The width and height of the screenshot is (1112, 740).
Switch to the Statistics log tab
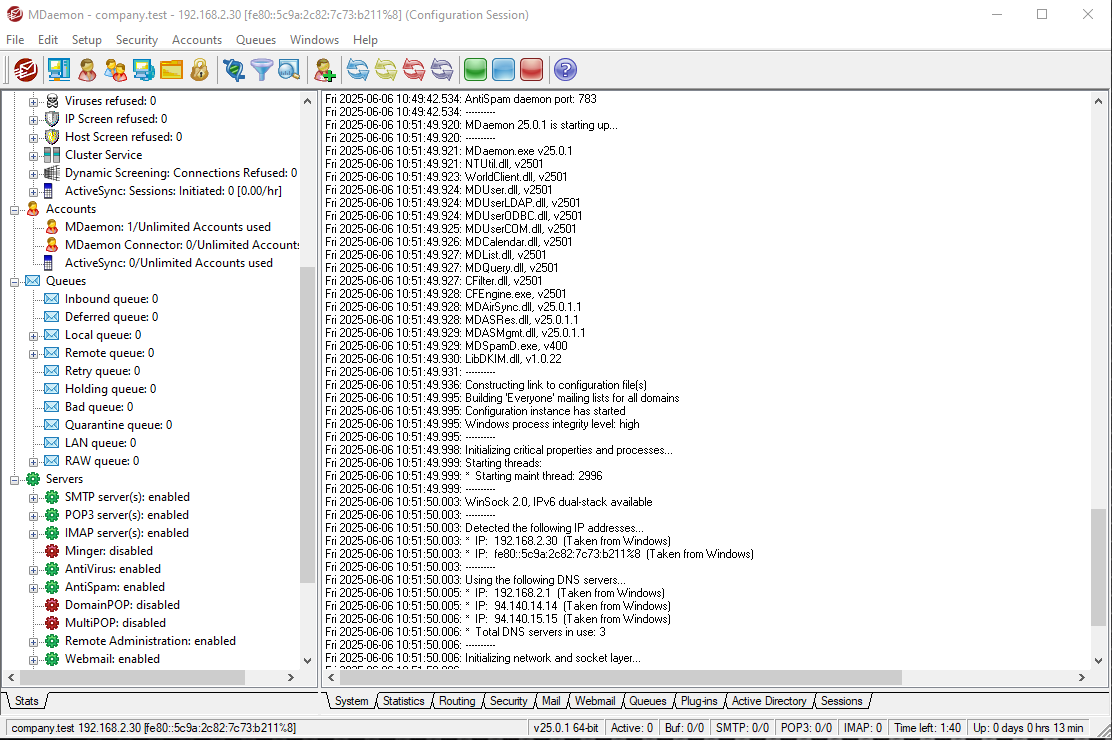404,701
